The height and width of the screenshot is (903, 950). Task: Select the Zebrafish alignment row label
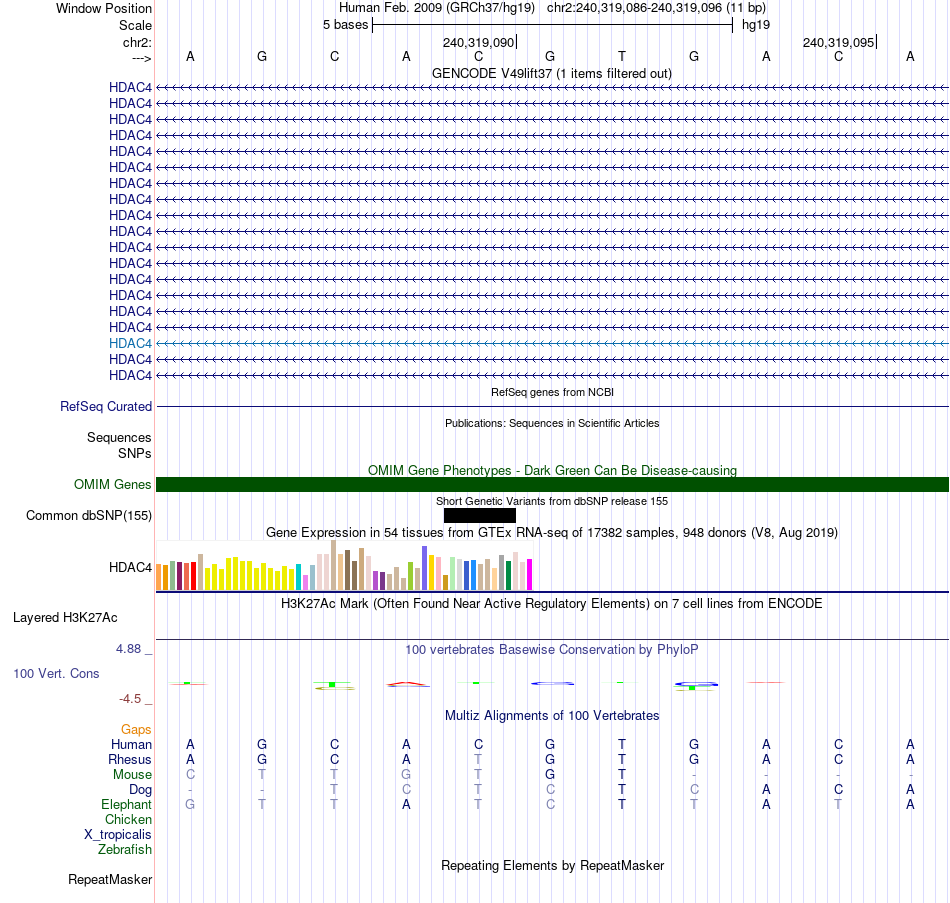tap(125, 850)
